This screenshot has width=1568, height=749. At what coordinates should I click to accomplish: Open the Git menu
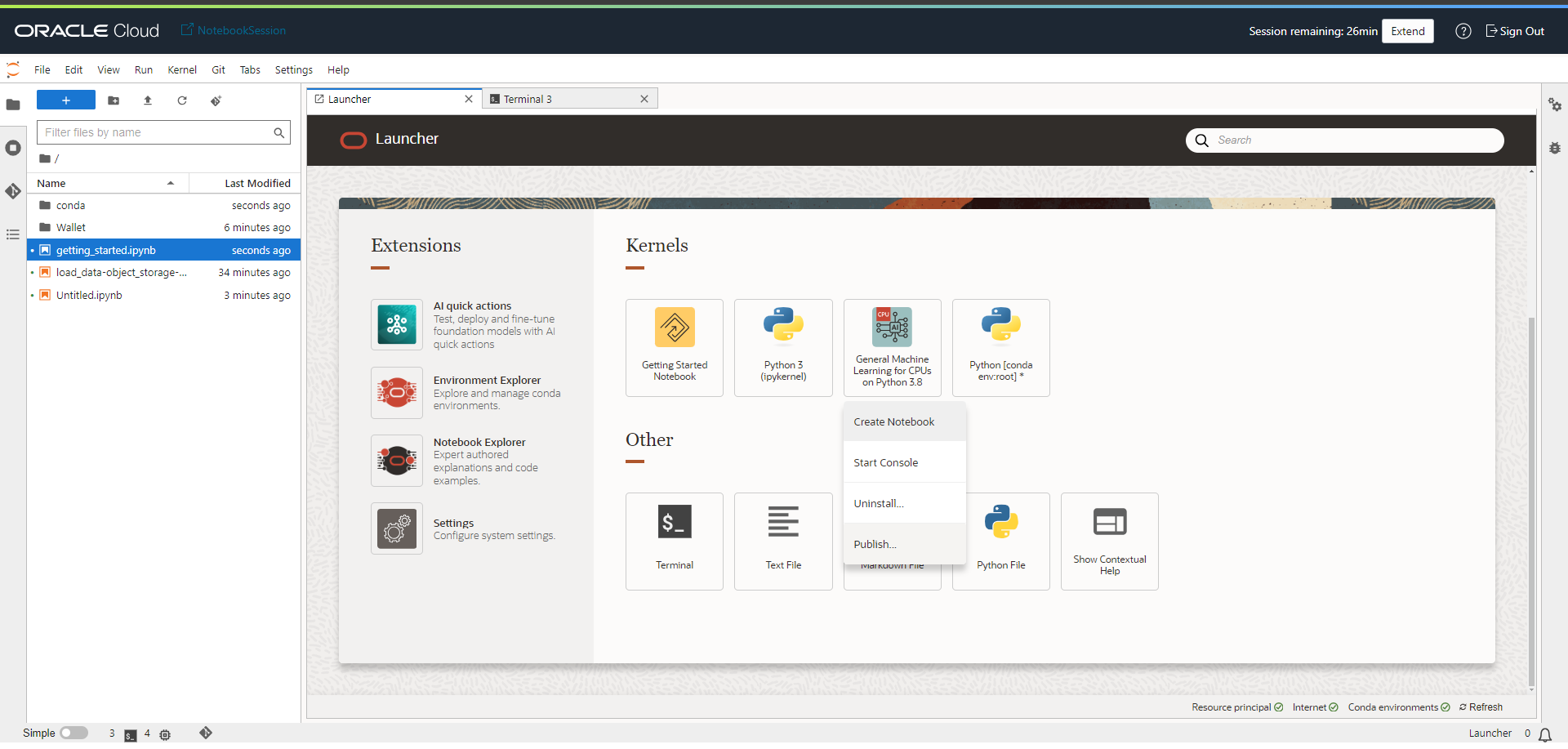tap(218, 69)
